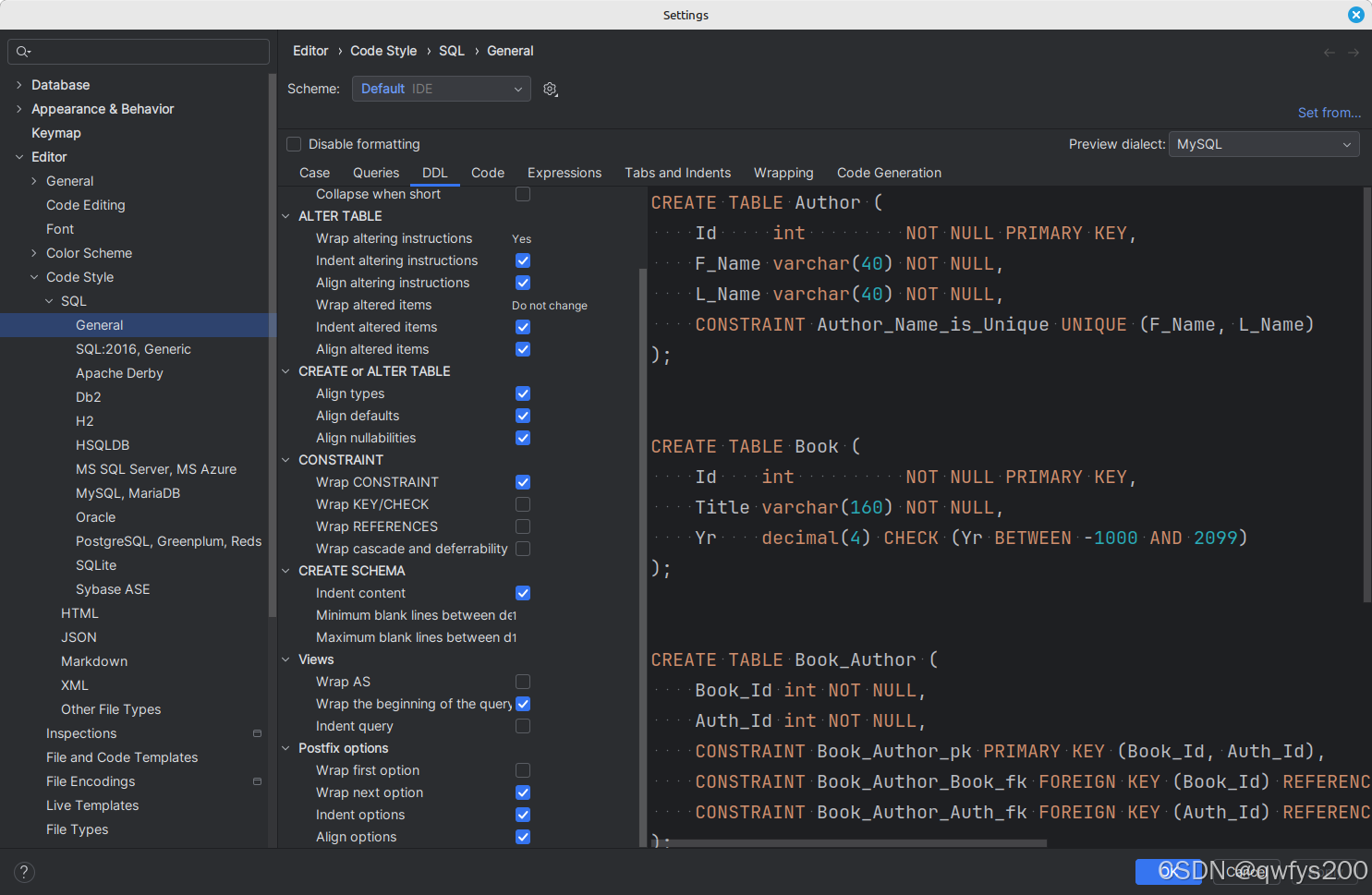The height and width of the screenshot is (895, 1372).
Task: Uncheck Align altering instructions
Action: [x=523, y=283]
